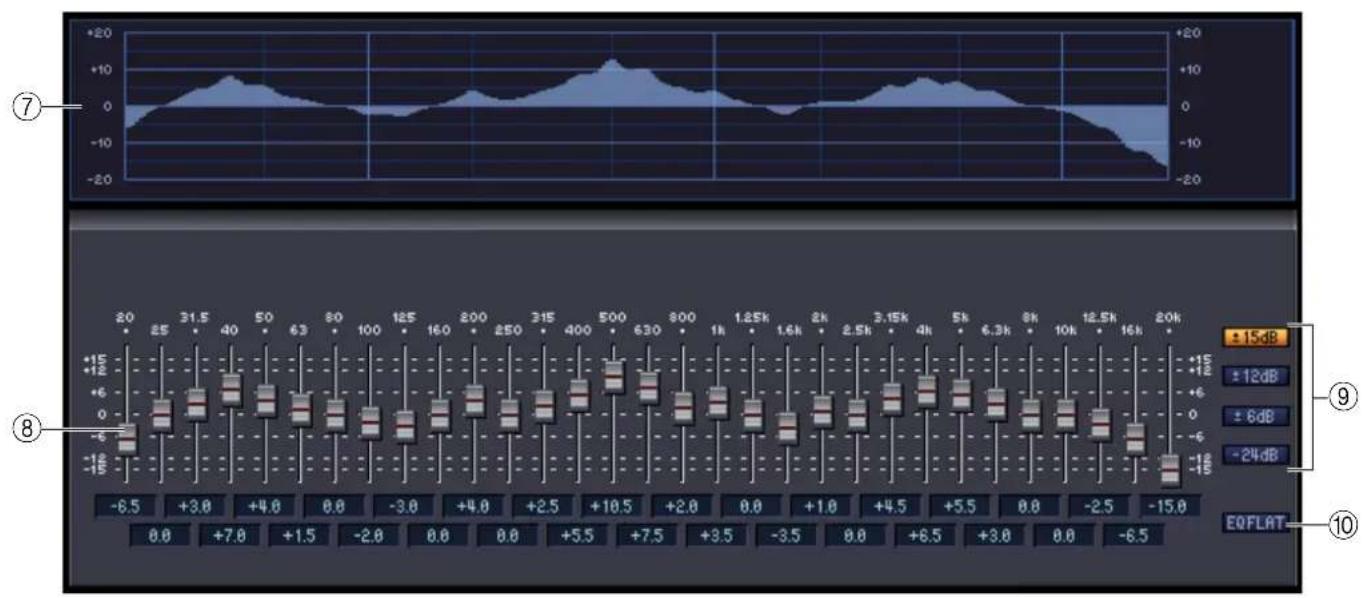
Task: Click the 100 Hz band fader
Action: (x=370, y=421)
